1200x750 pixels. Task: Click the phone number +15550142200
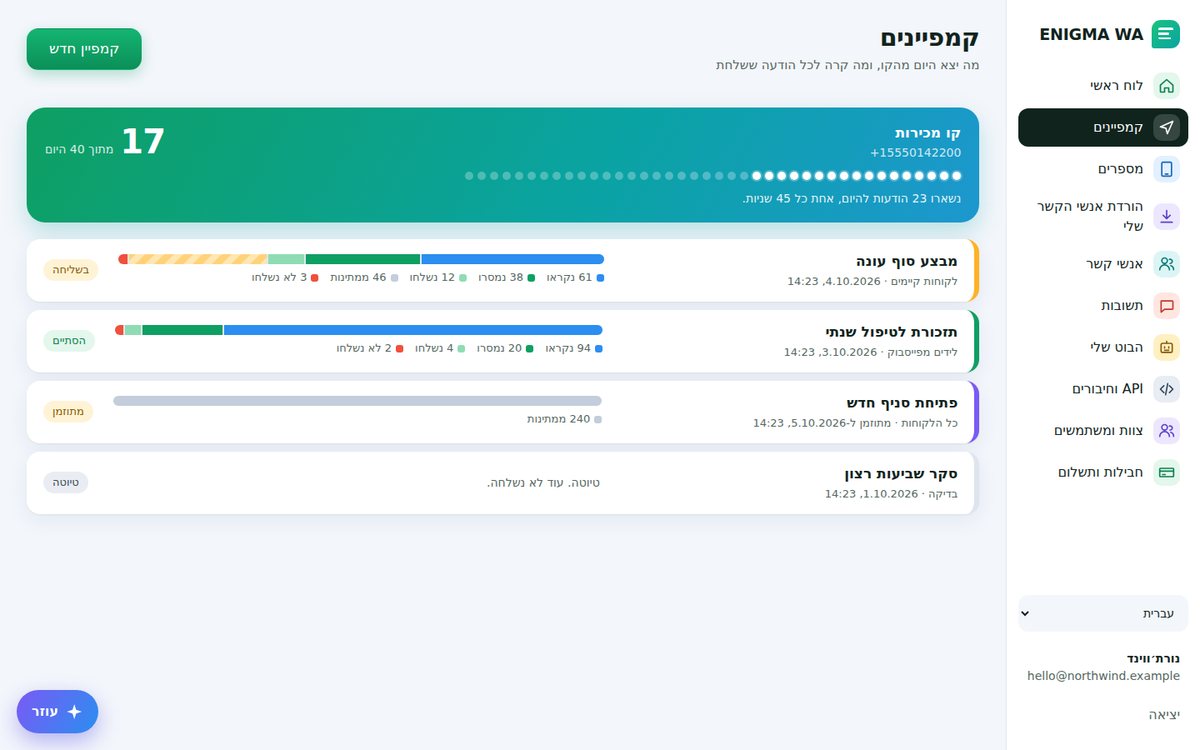[x=916, y=153]
